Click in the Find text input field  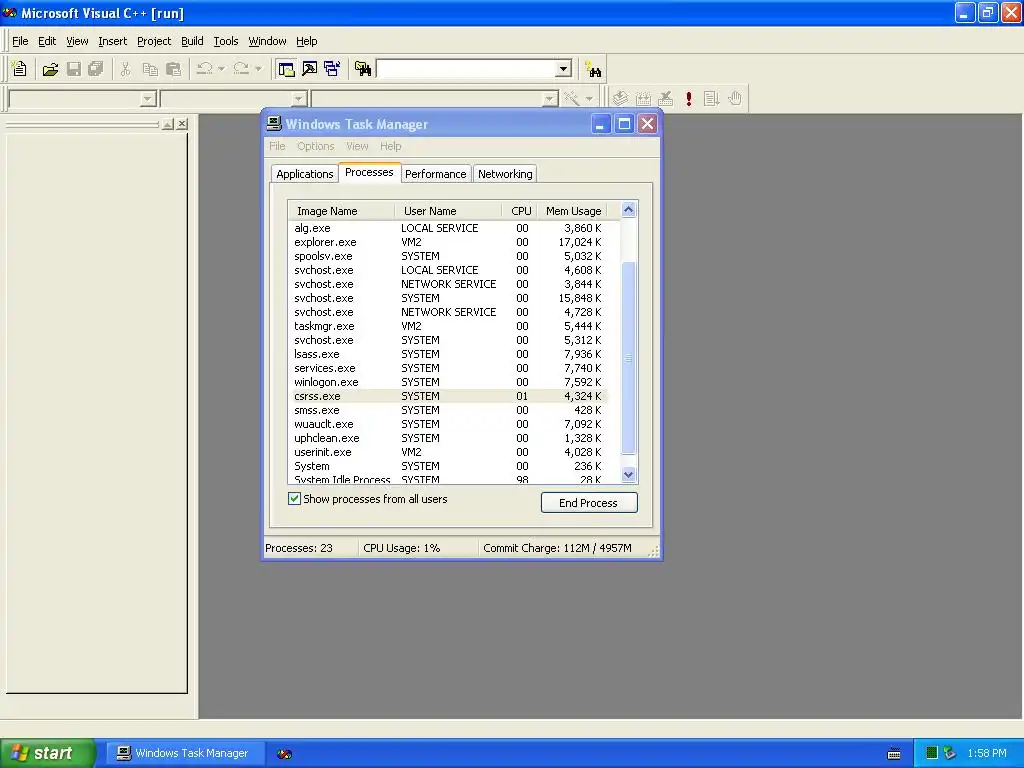point(466,69)
